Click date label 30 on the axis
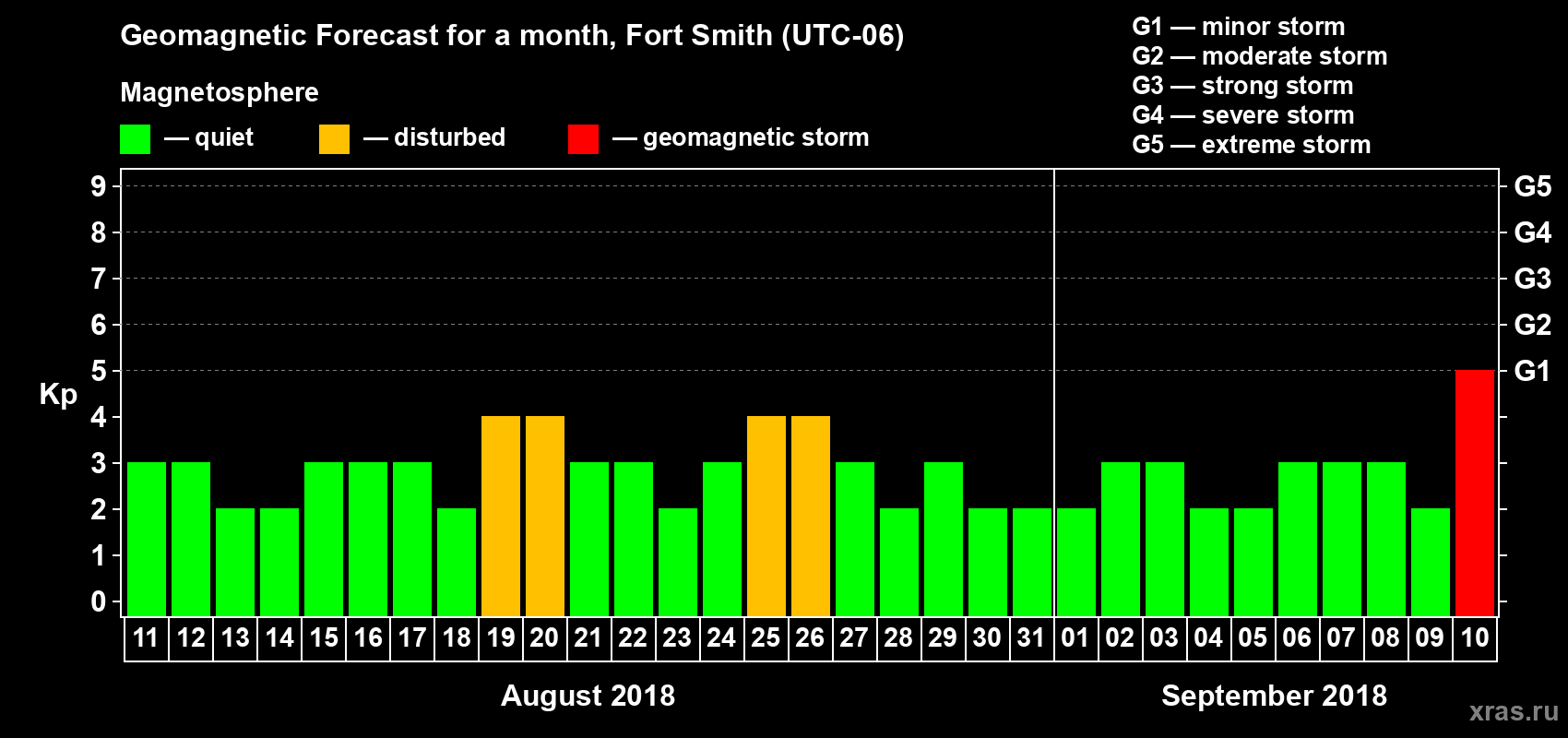 (987, 637)
